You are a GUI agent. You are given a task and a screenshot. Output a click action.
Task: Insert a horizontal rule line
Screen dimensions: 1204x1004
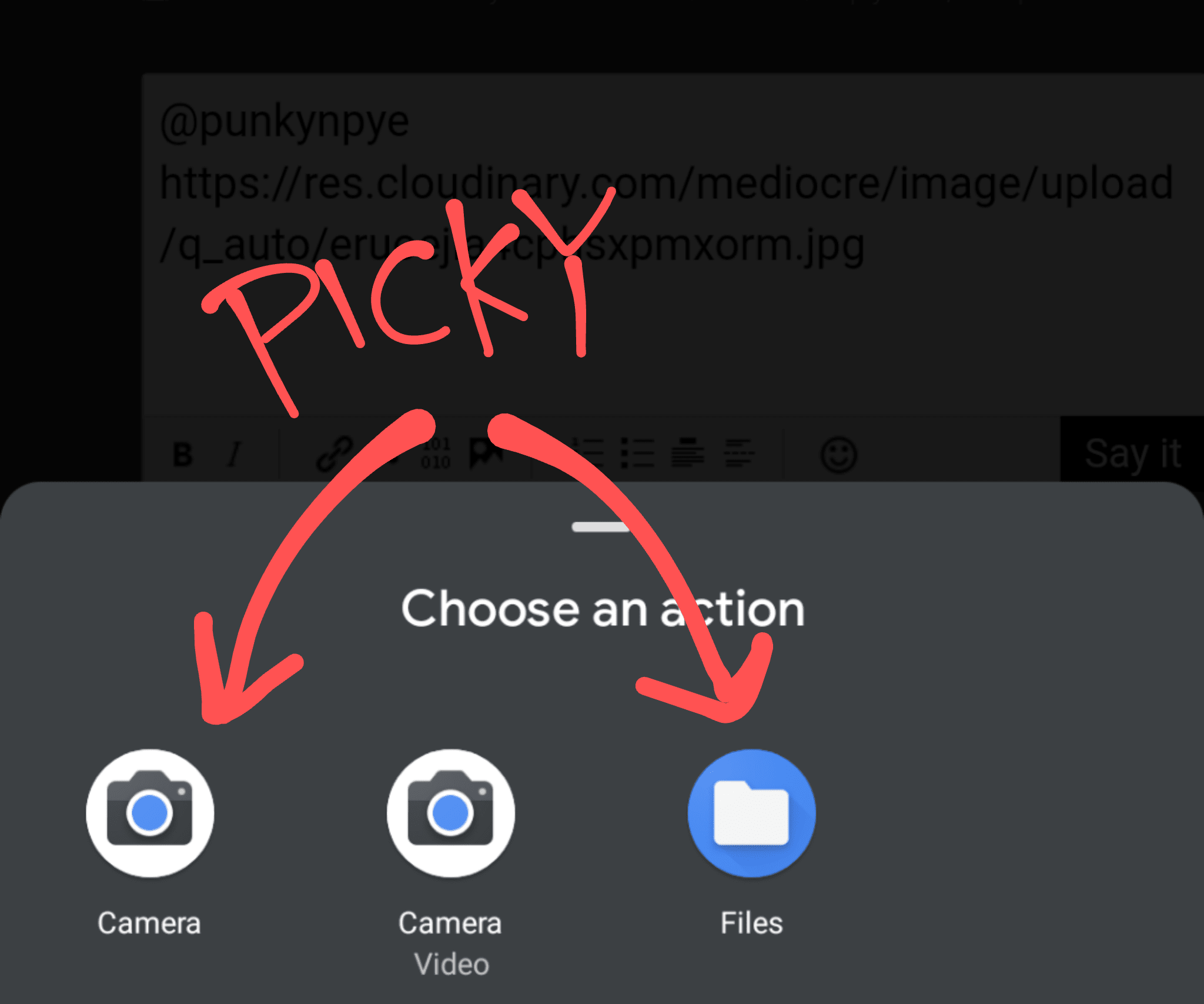coord(739,453)
